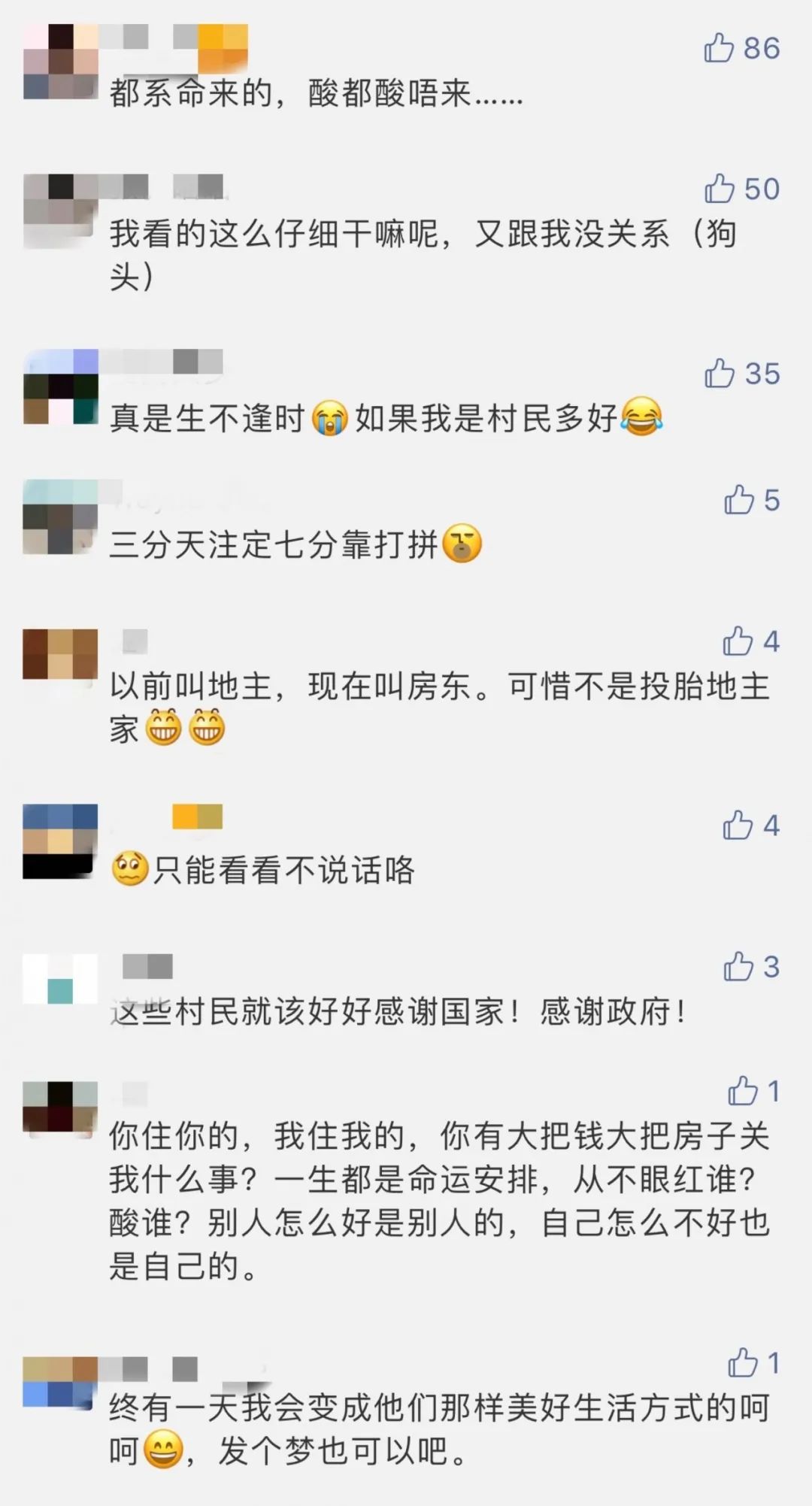Viewport: 812px width, 1506px height.
Task: Open avatar beside 以前叫地主 comment
Action: (61, 654)
